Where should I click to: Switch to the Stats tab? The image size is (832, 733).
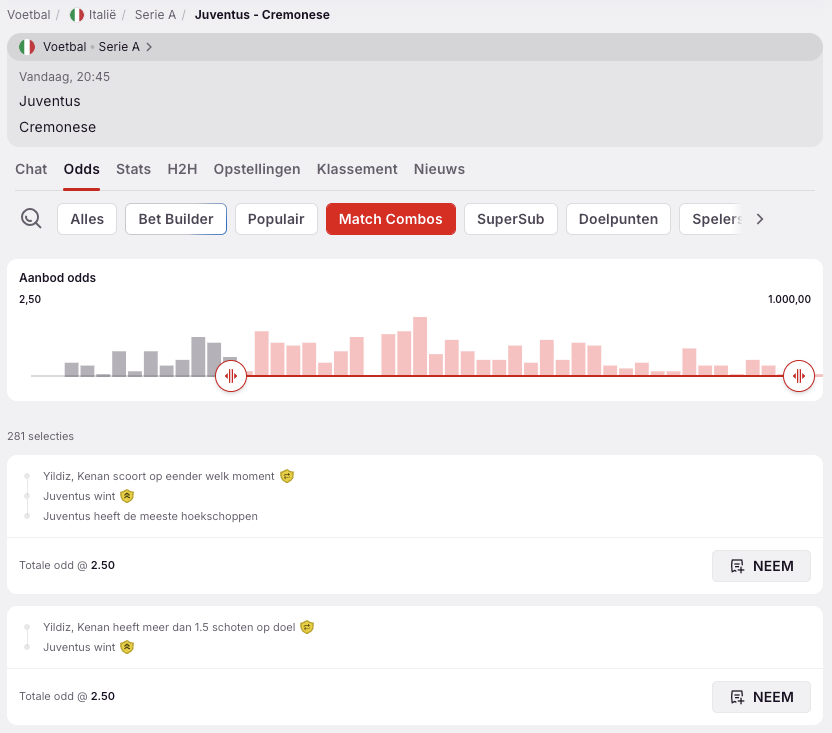pyautogui.click(x=133, y=169)
